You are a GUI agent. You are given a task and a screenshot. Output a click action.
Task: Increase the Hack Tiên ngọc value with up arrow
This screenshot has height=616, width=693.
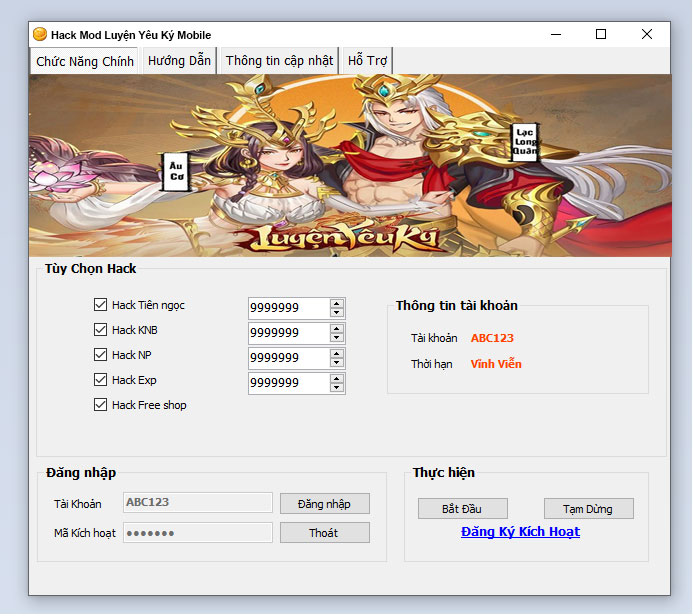(337, 304)
